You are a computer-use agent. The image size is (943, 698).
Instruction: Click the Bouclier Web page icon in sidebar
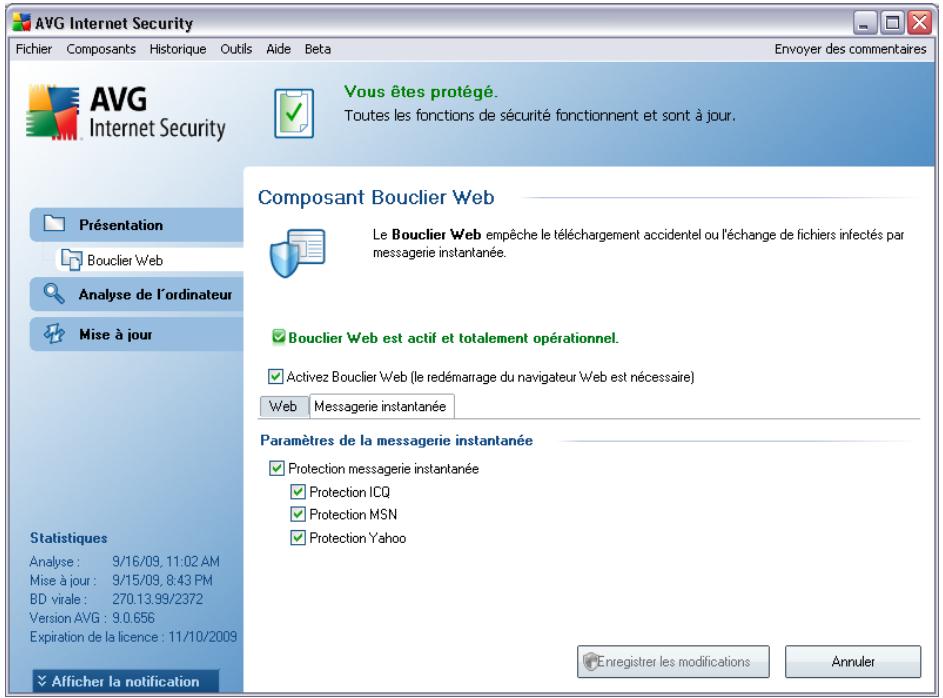pos(72,260)
